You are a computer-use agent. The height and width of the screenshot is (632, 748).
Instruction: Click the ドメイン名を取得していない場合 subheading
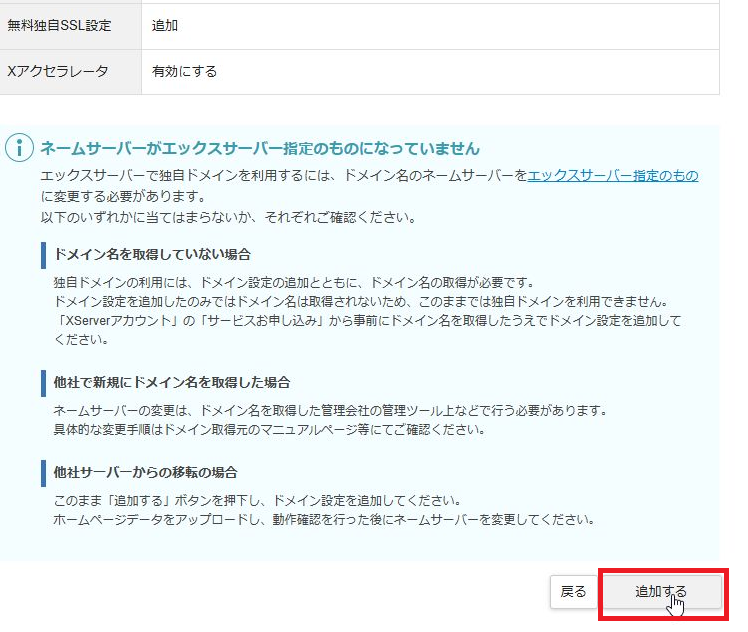pyautogui.click(x=152, y=254)
